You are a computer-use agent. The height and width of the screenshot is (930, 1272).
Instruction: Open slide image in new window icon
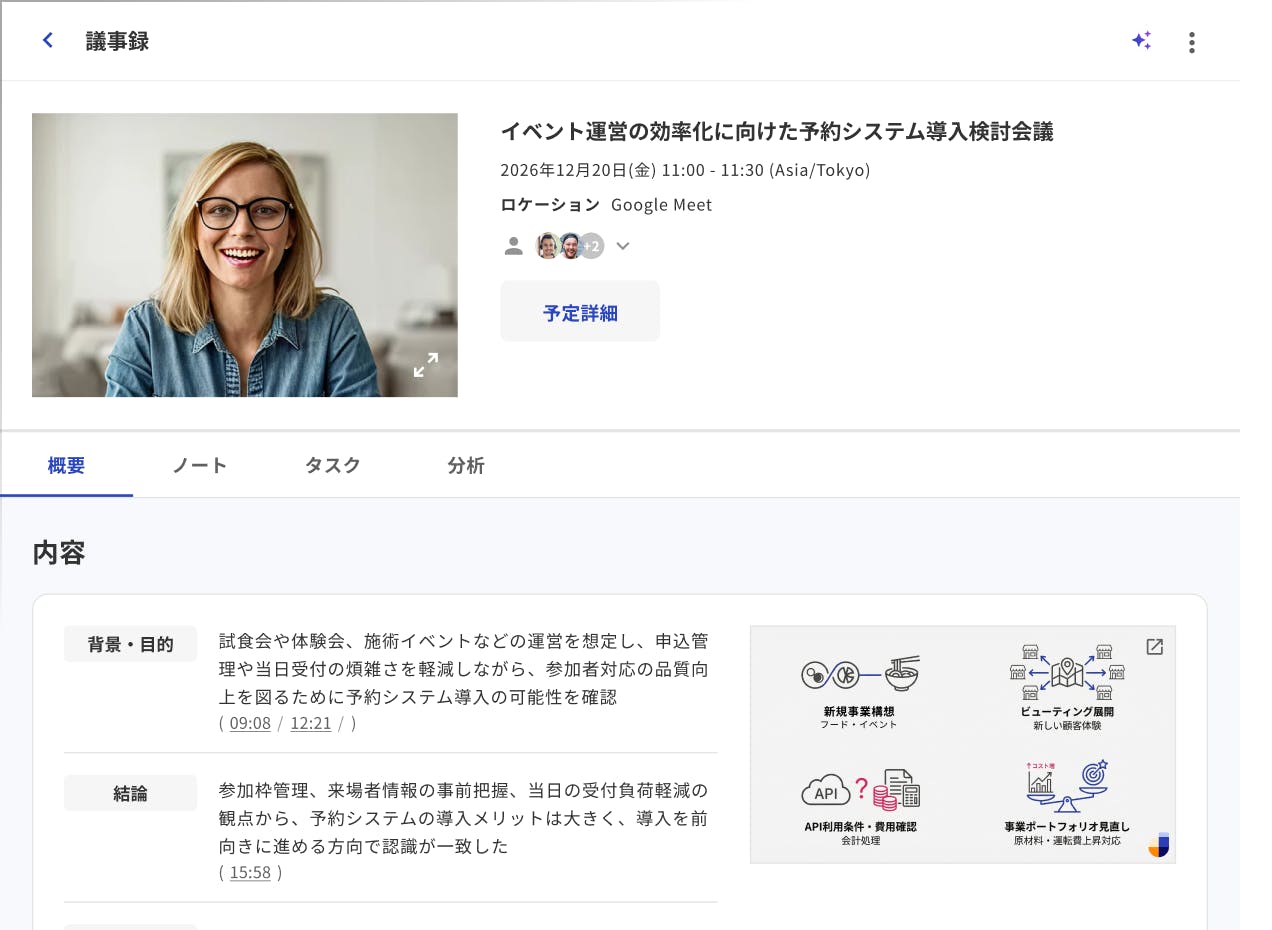[x=1154, y=647]
